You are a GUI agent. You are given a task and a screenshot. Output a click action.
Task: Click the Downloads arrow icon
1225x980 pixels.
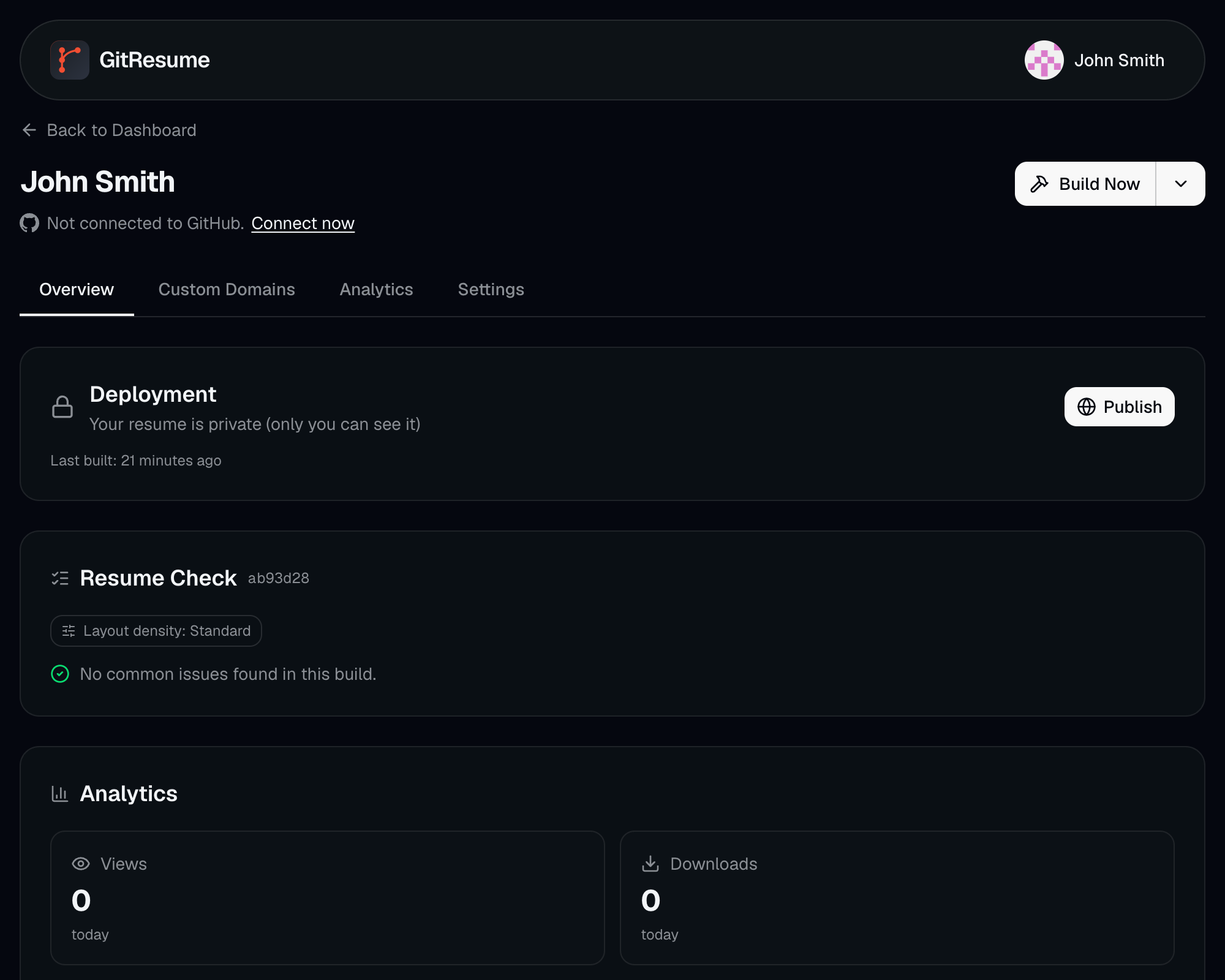650,864
